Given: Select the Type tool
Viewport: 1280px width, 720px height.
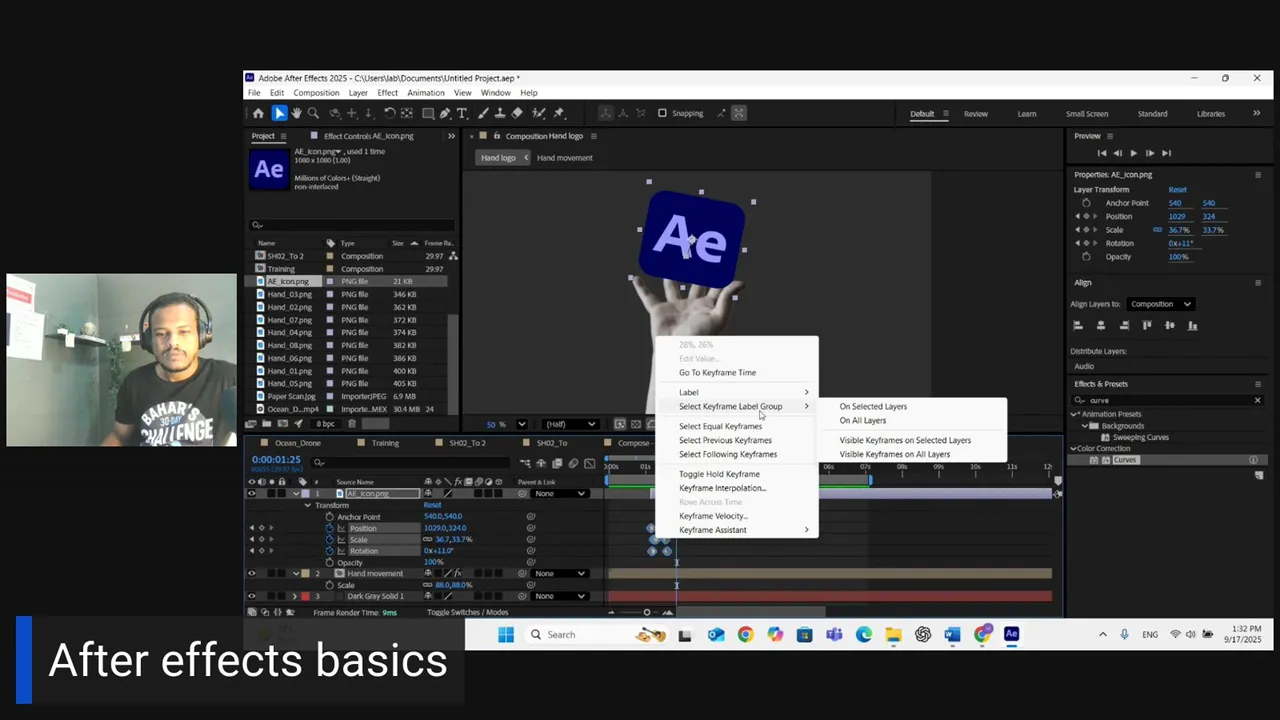Looking at the screenshot, I should coord(462,113).
